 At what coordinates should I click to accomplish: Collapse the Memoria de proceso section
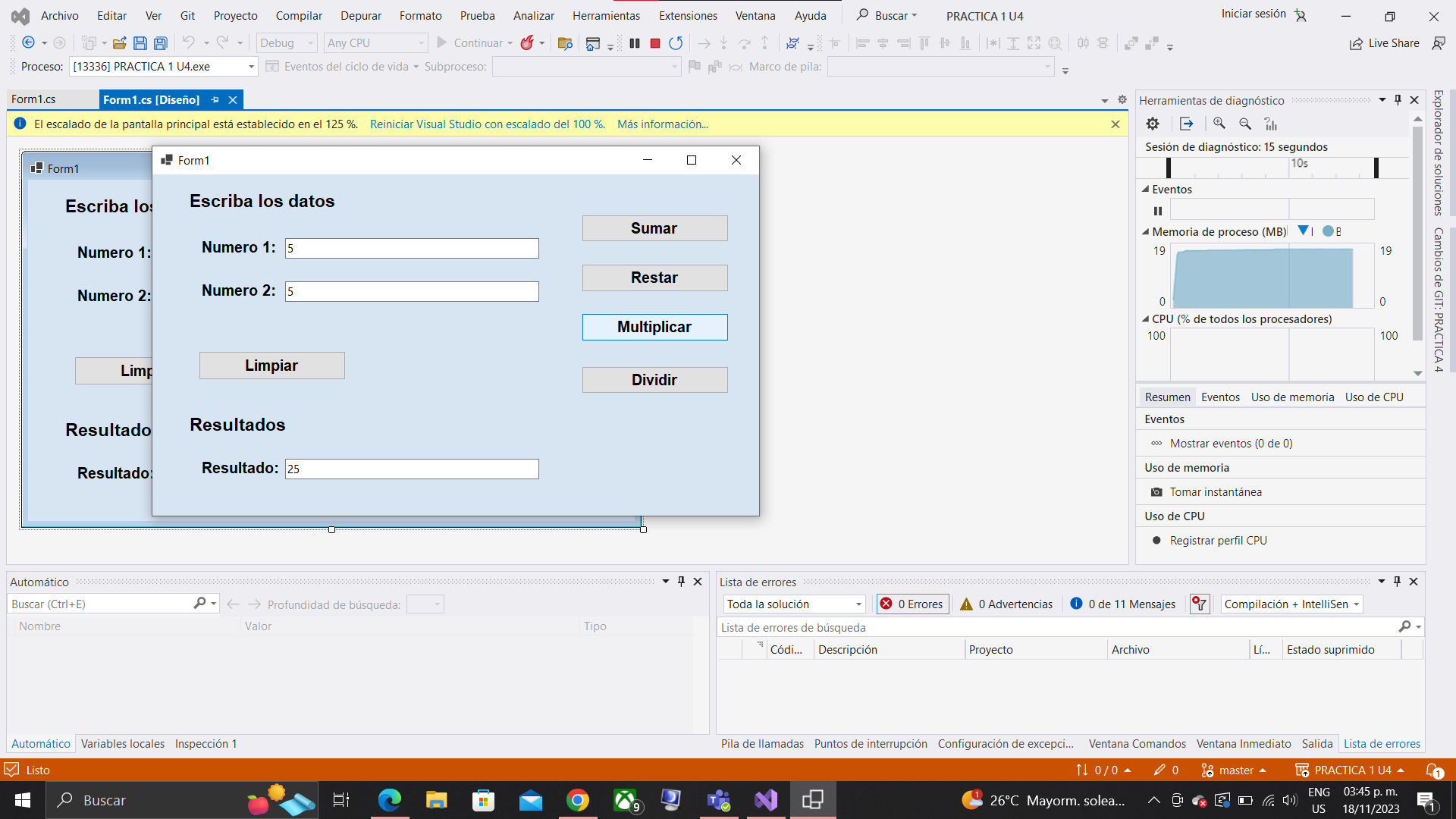tap(1146, 231)
